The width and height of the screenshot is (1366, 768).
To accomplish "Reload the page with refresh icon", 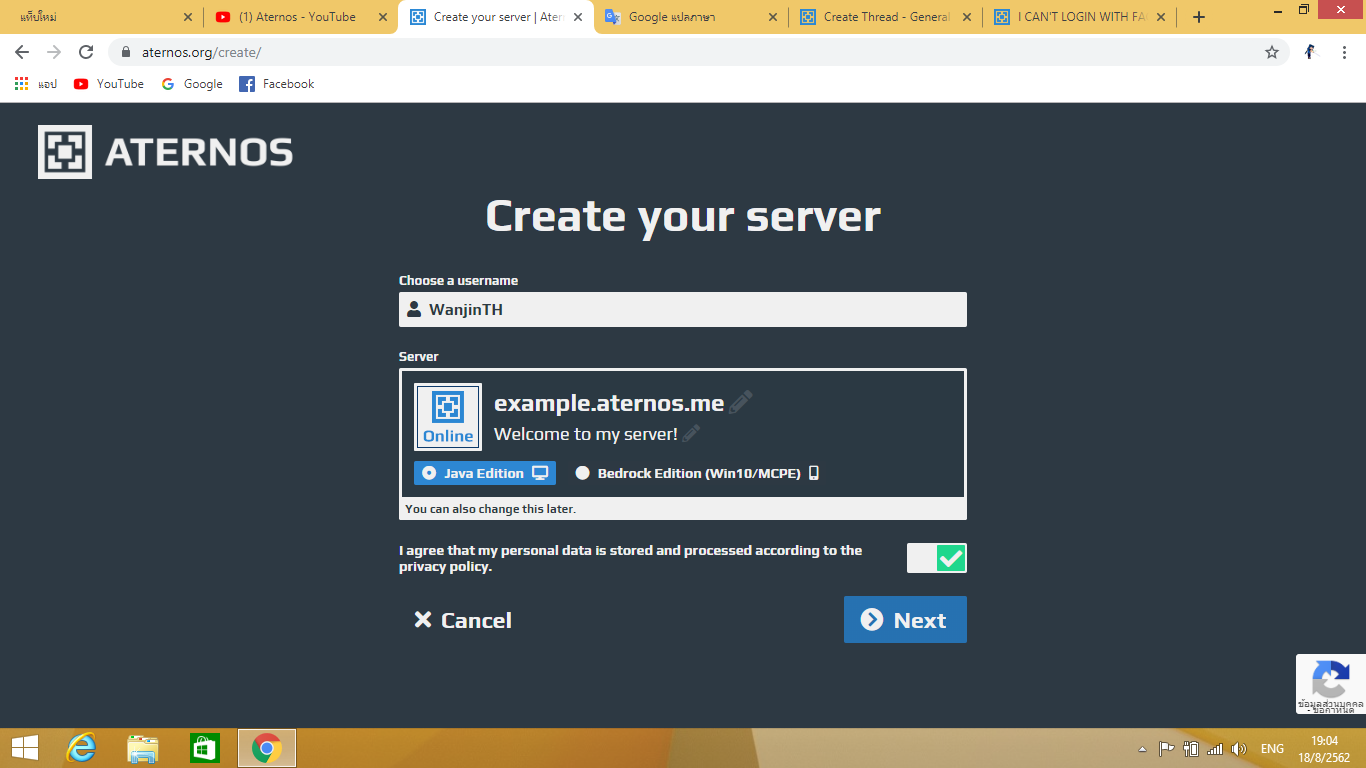I will [x=86, y=52].
